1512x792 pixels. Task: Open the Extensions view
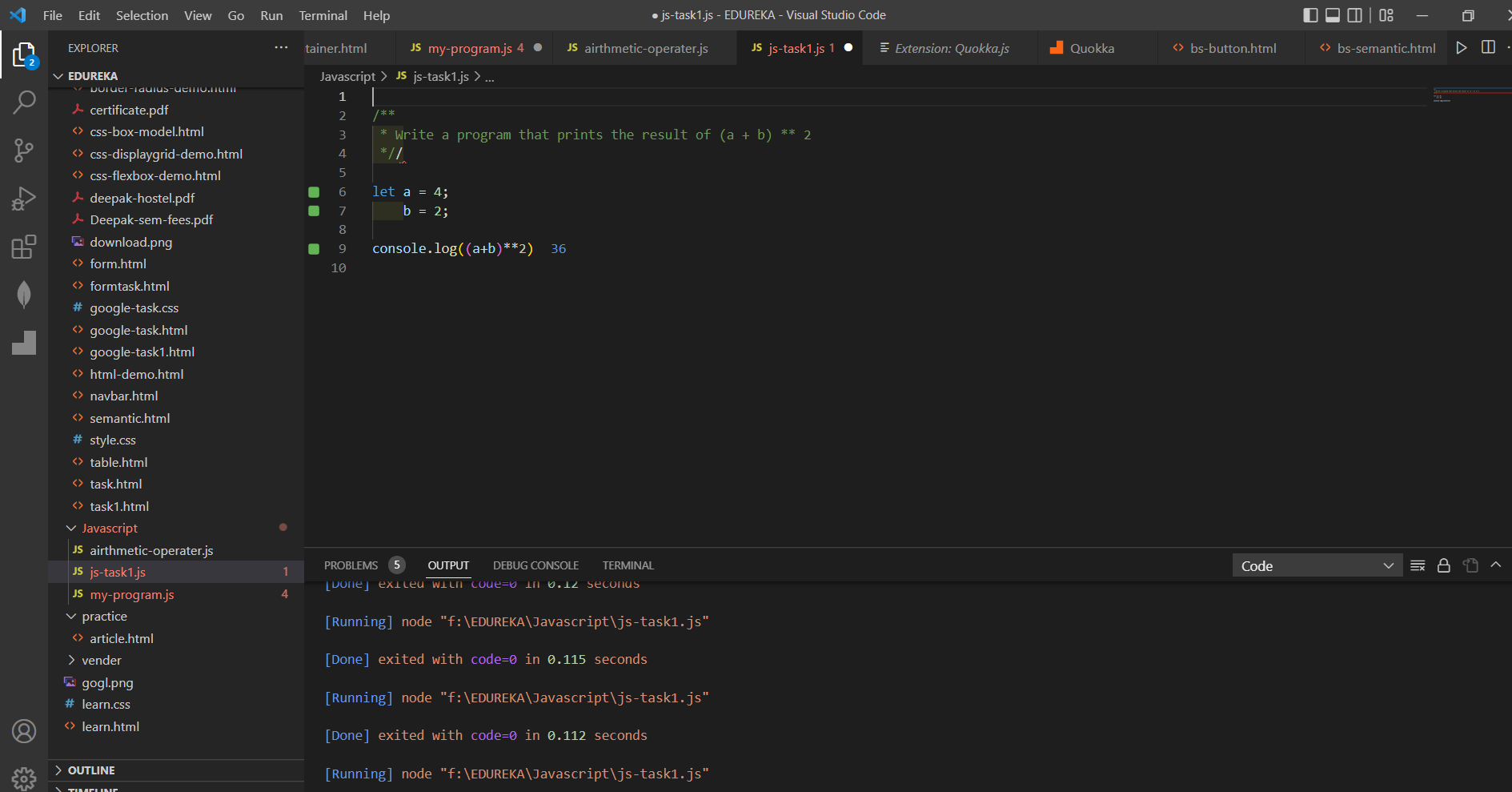click(24, 247)
